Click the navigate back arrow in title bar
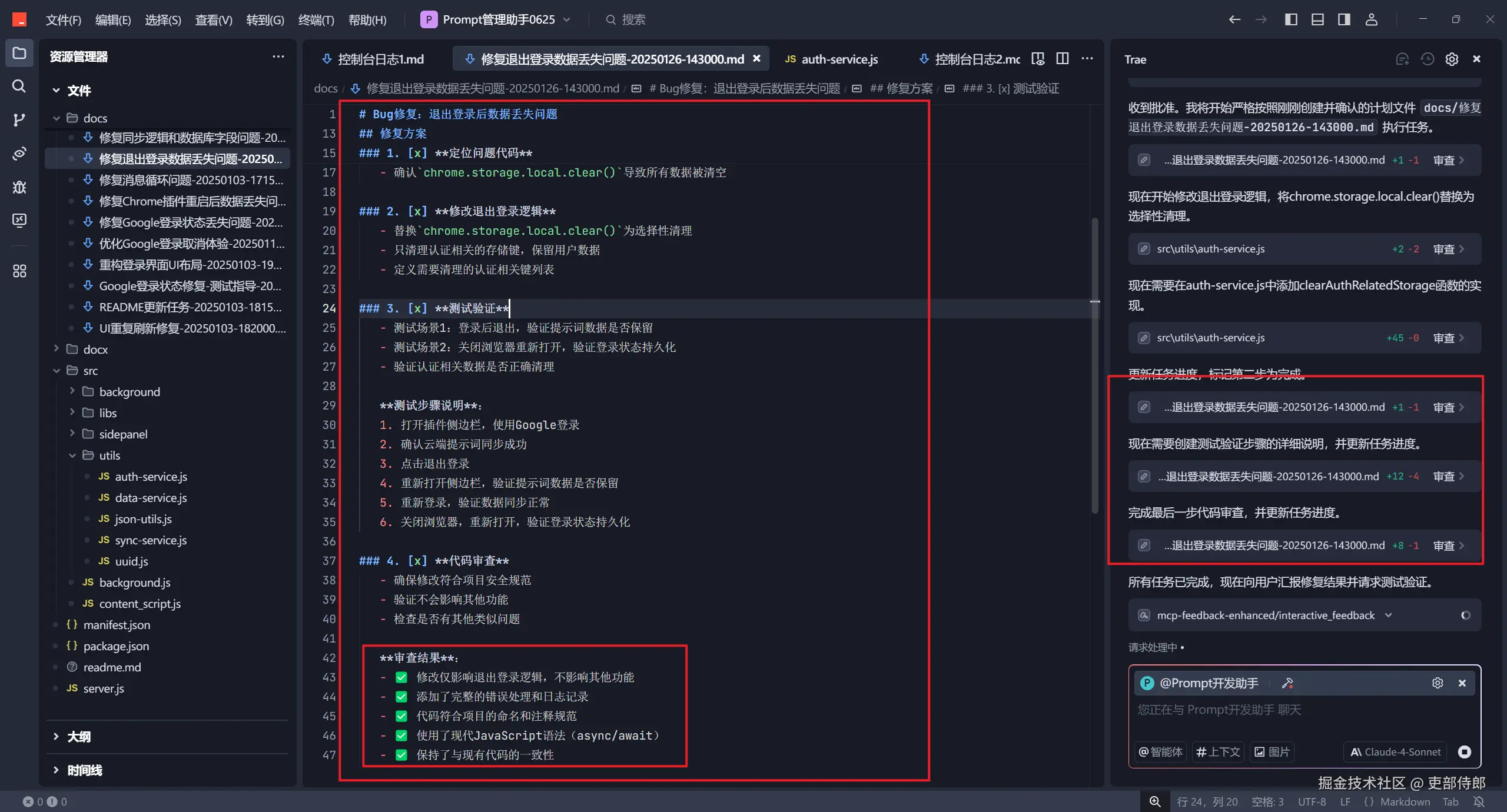1507x812 pixels. (x=1234, y=19)
